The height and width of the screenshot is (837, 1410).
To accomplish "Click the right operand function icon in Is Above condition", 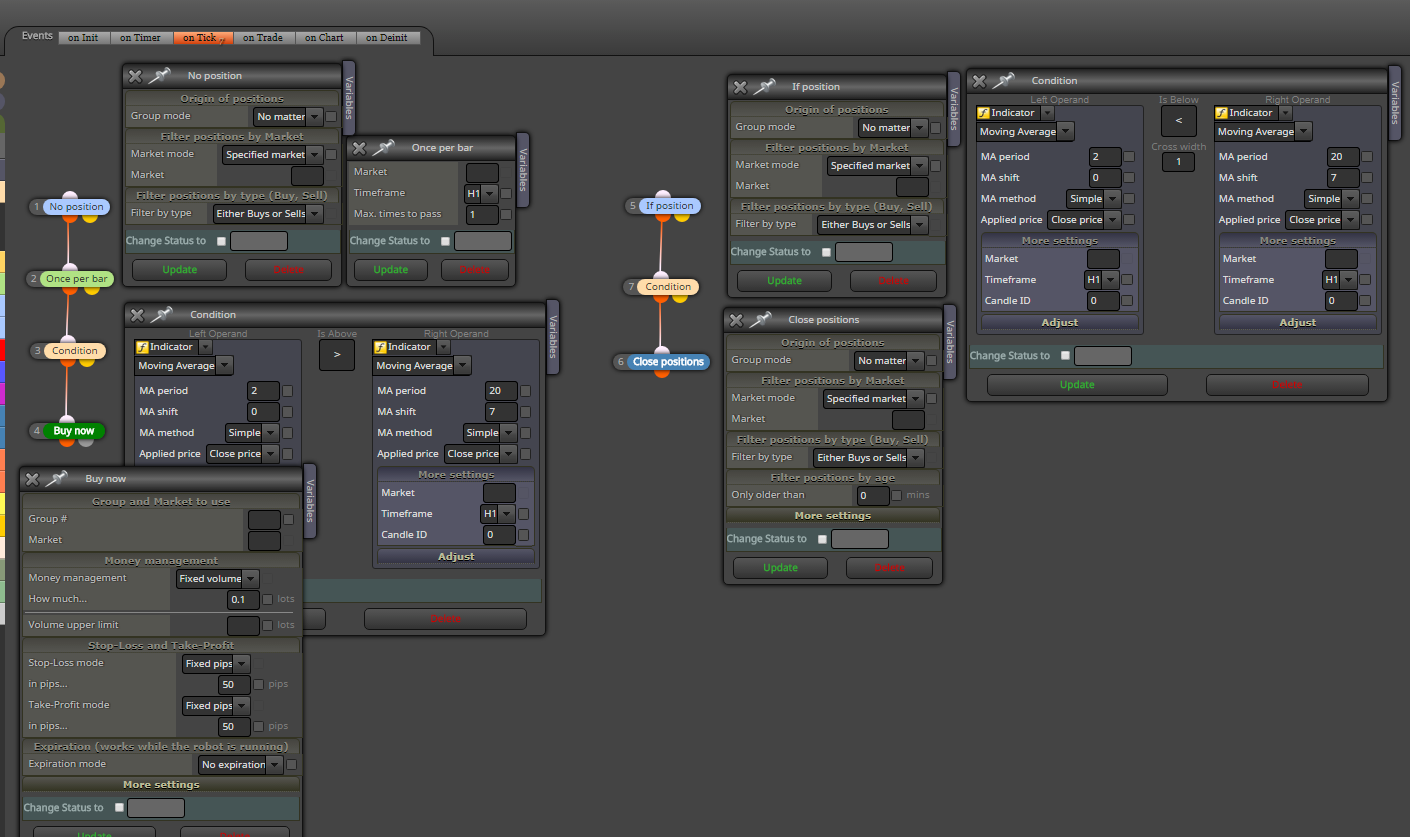I will click(x=380, y=347).
